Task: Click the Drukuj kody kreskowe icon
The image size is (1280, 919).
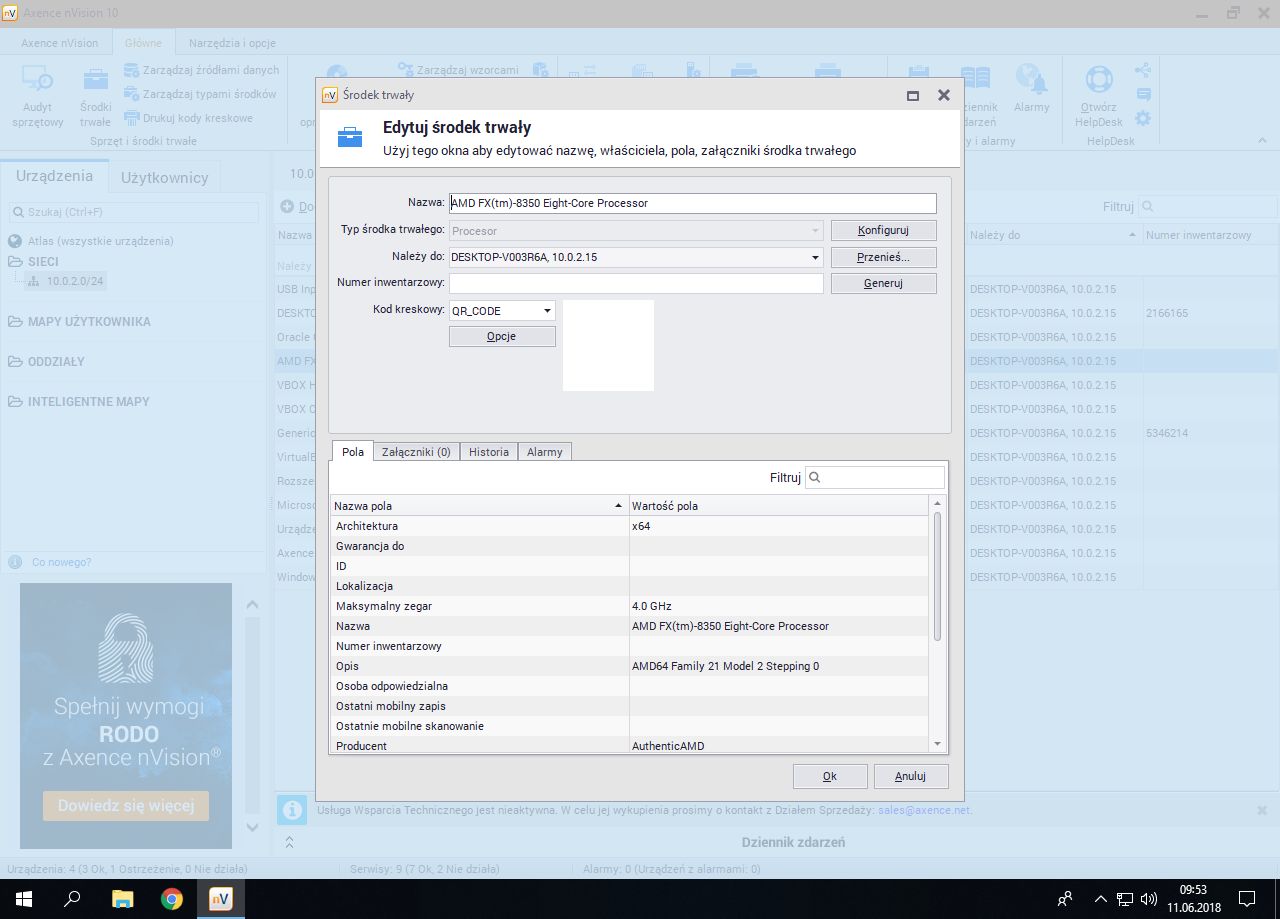Action: coord(131,118)
